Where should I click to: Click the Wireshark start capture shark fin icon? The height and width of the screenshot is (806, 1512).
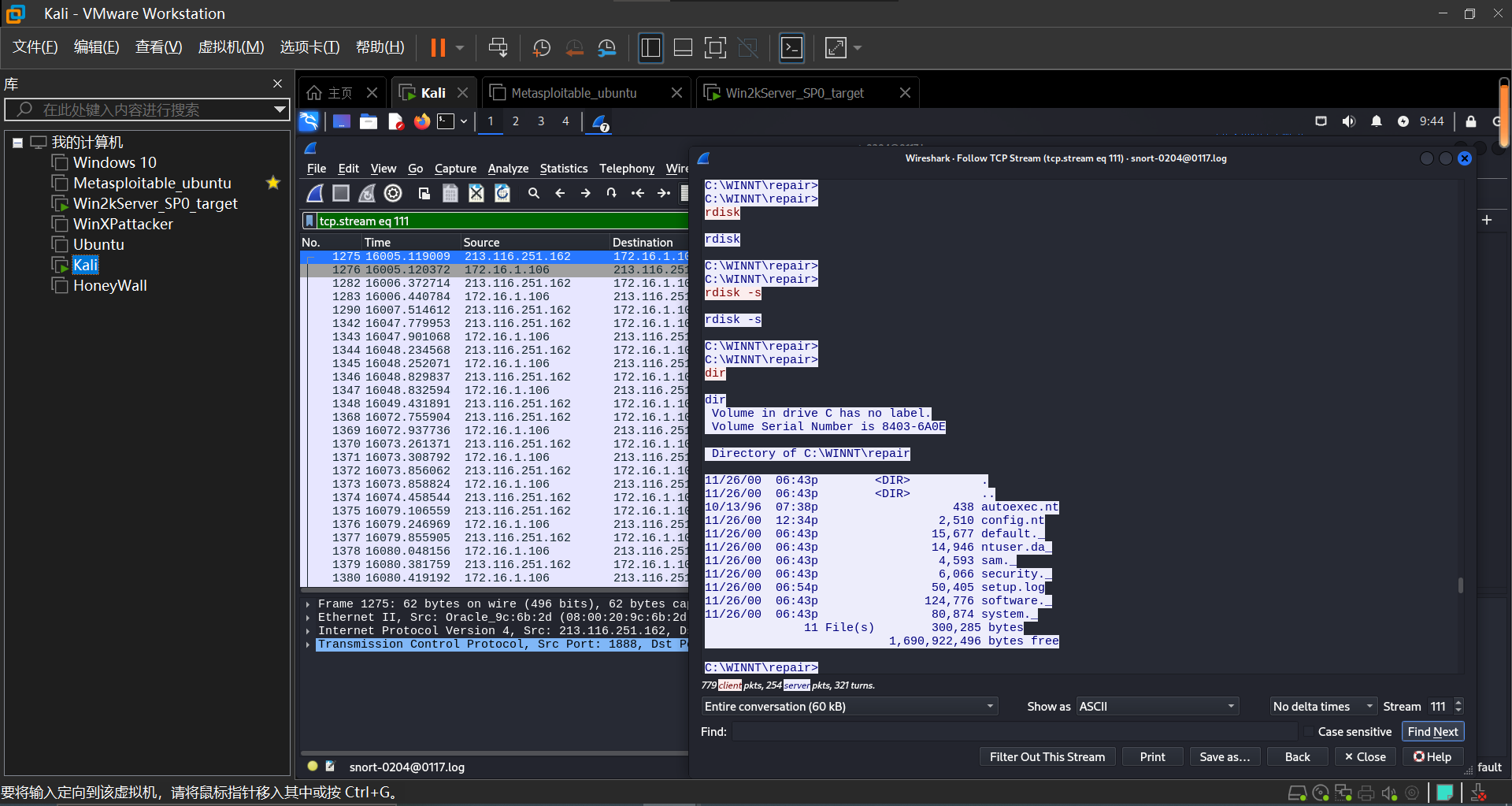pyautogui.click(x=315, y=193)
